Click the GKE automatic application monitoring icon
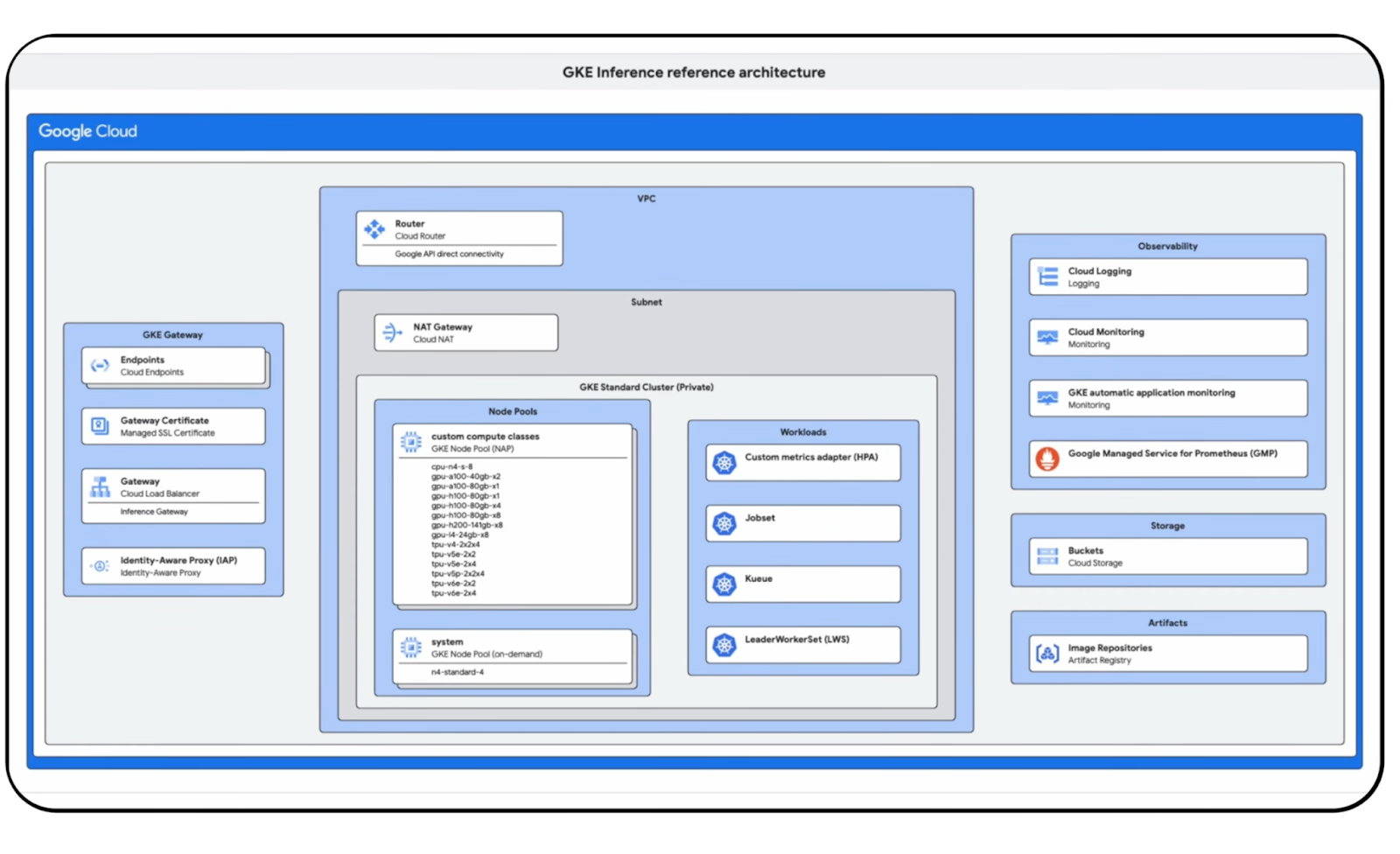 [1047, 398]
